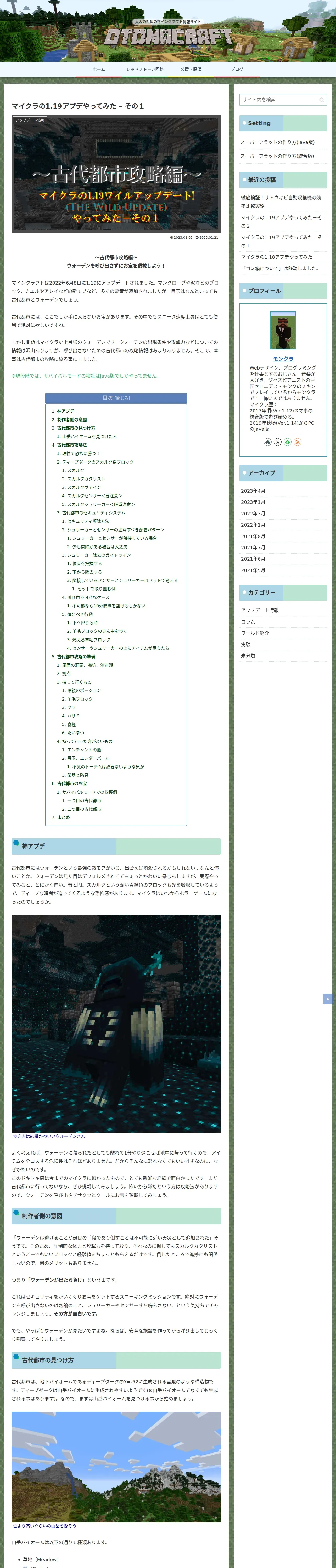This screenshot has height=1568, width=336.
Task: Jump to 暗視のポーション in contents
Action: 84,691
